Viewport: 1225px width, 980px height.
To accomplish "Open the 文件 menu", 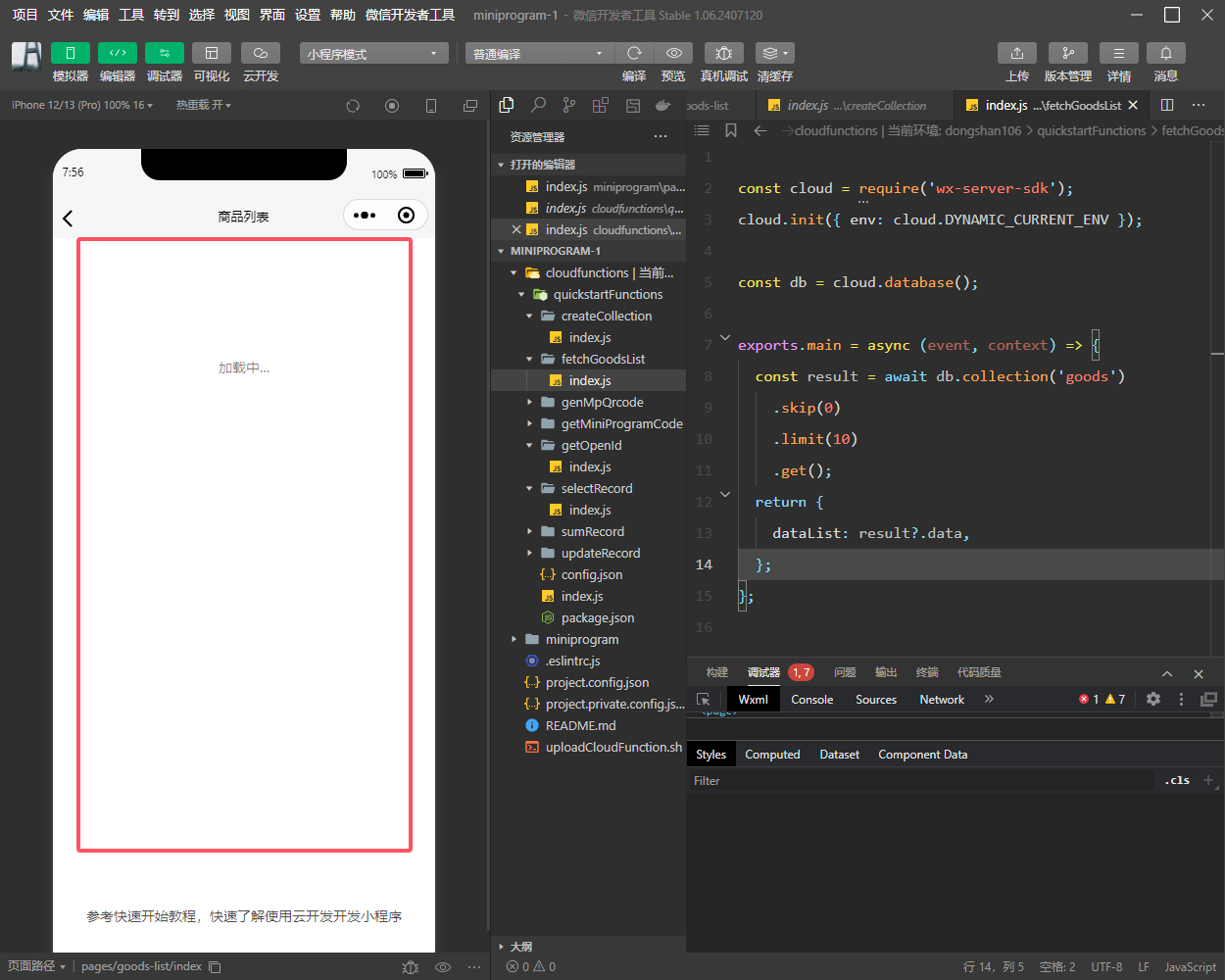I will 61,15.
